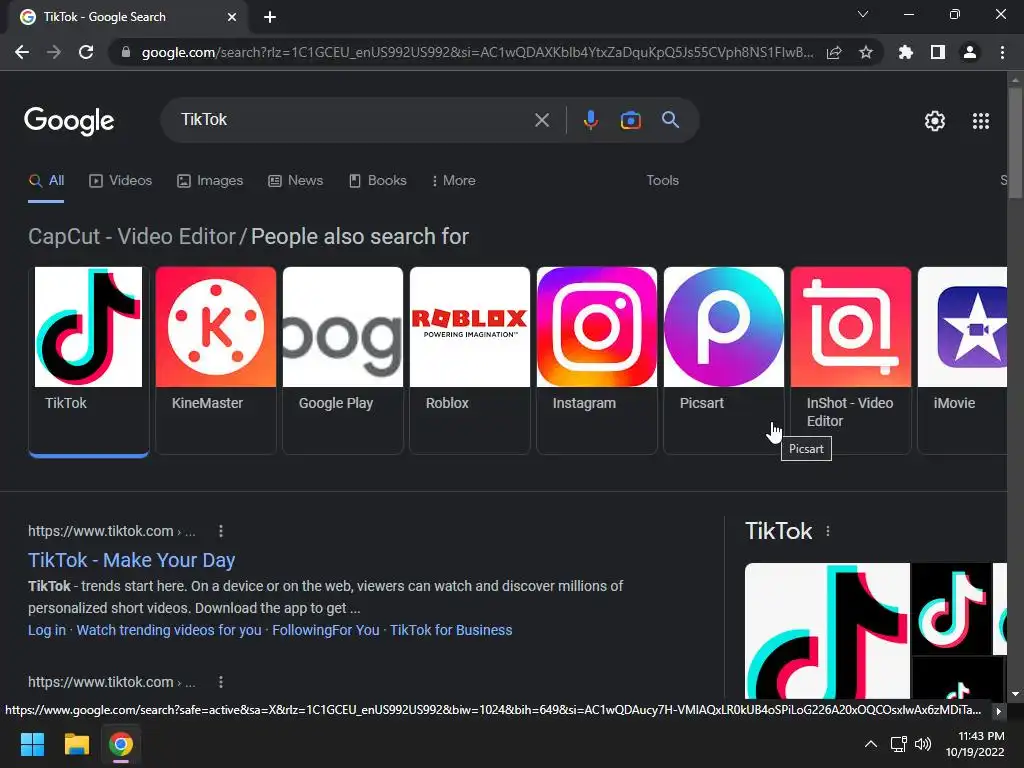Viewport: 1024px width, 768px height.
Task: Select the KineMaster app card
Action: point(216,360)
